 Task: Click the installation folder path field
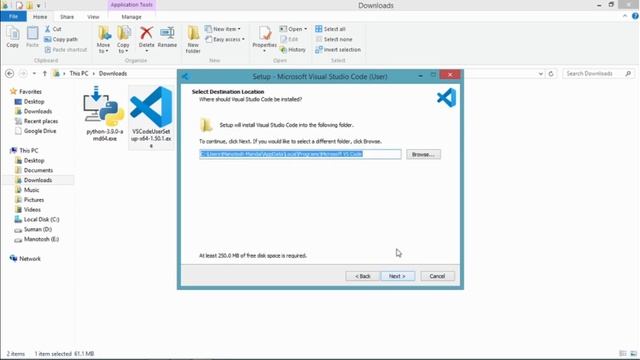[300, 154]
